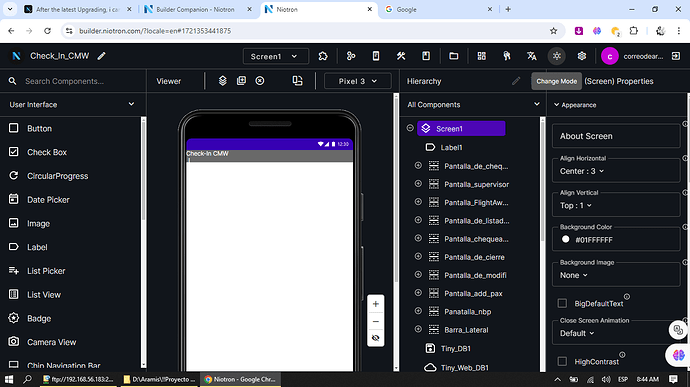Click the layers icon in Viewer bar

[223, 81]
